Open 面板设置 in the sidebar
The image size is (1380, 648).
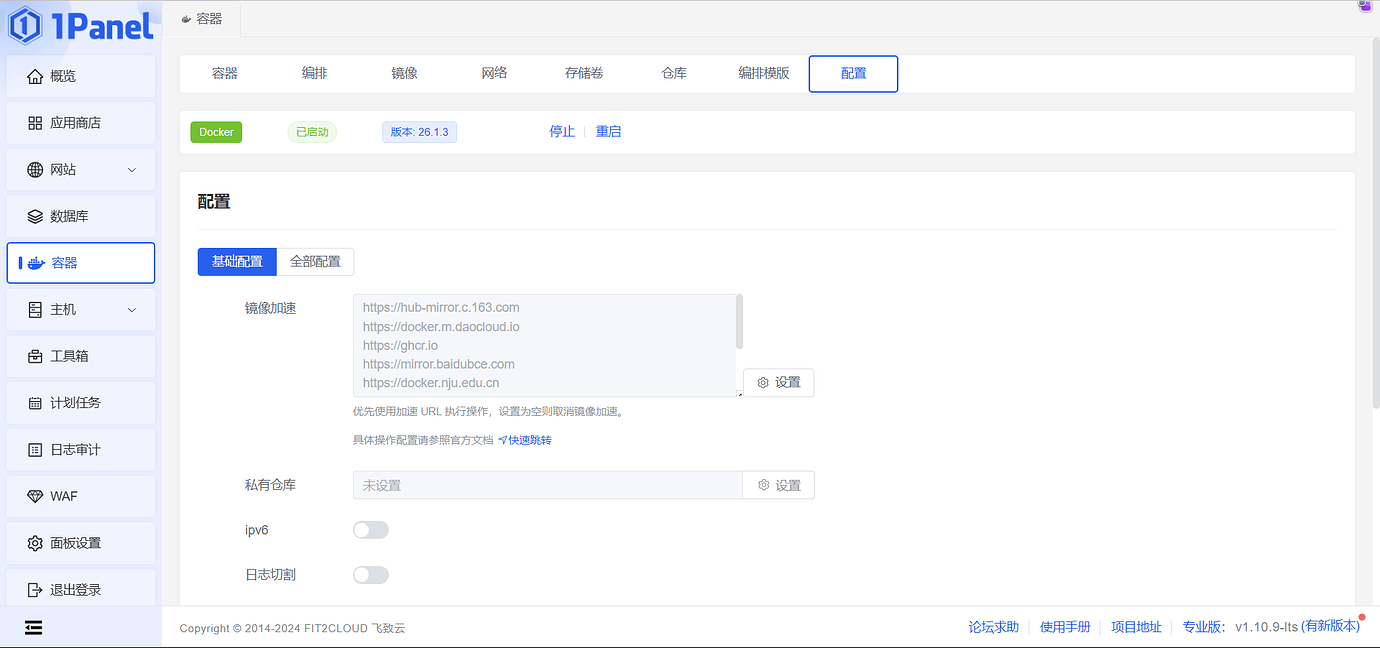(x=81, y=543)
